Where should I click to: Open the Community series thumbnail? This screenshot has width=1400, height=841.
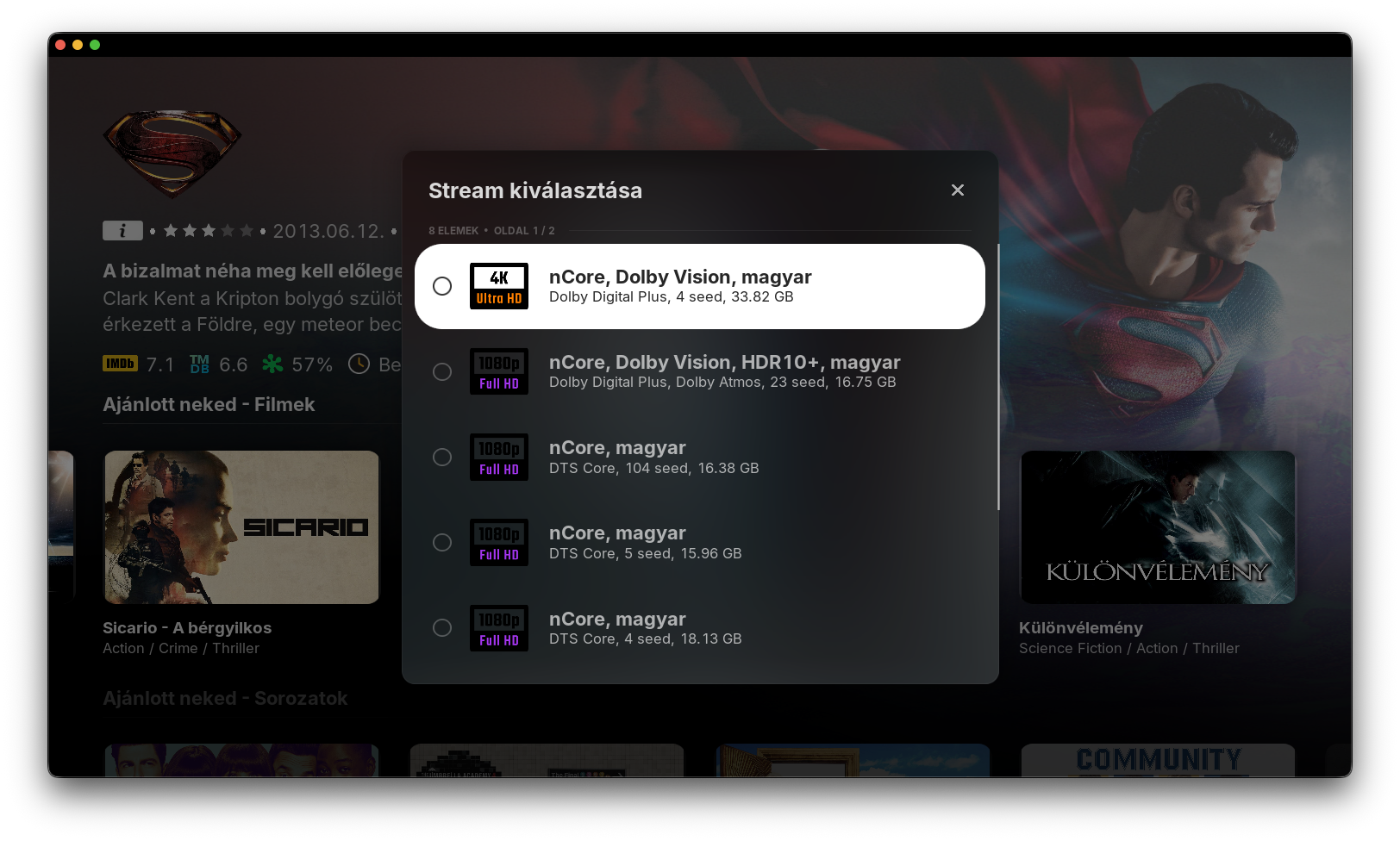pyautogui.click(x=1157, y=760)
